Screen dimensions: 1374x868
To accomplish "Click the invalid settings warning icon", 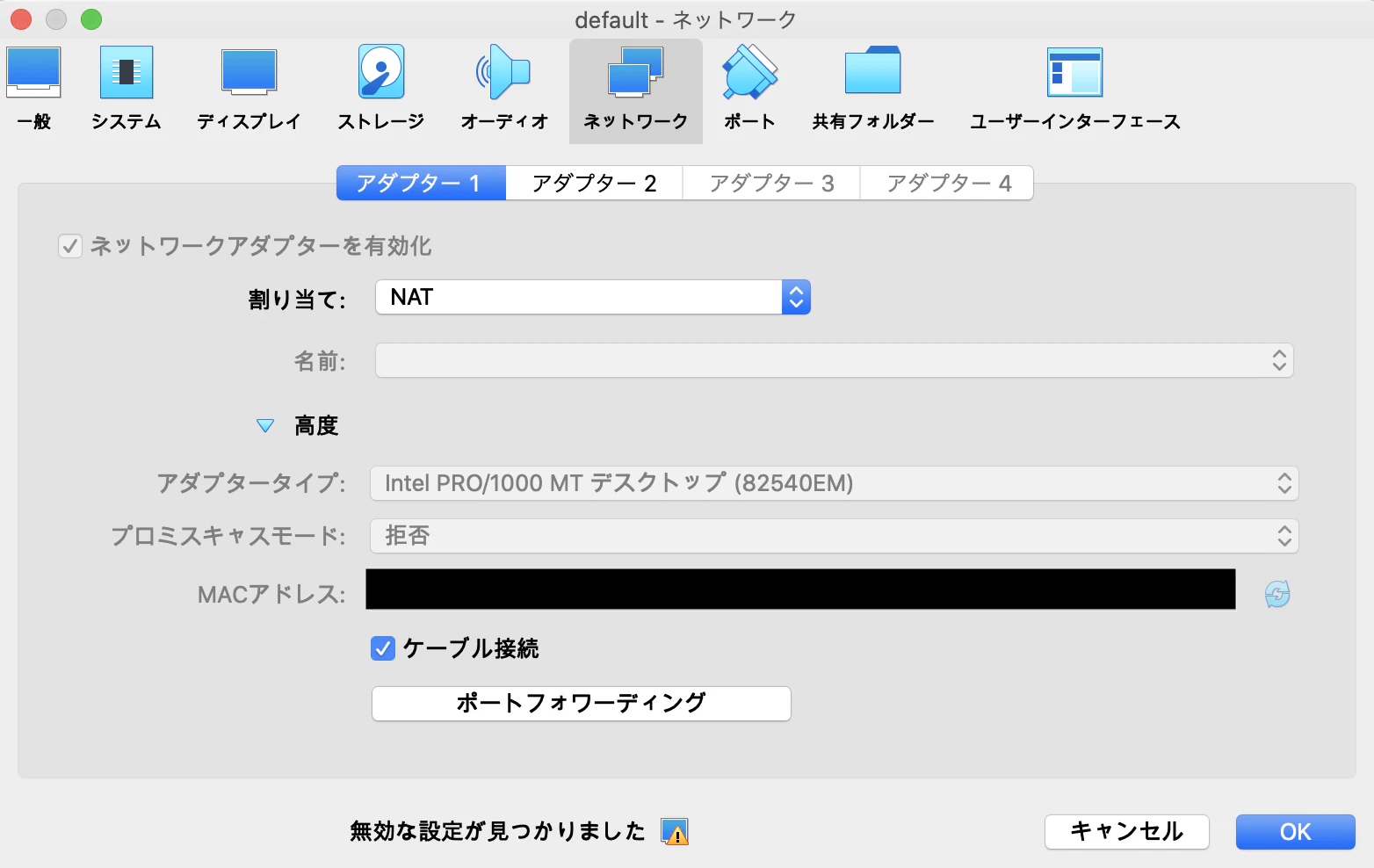I will (x=675, y=831).
